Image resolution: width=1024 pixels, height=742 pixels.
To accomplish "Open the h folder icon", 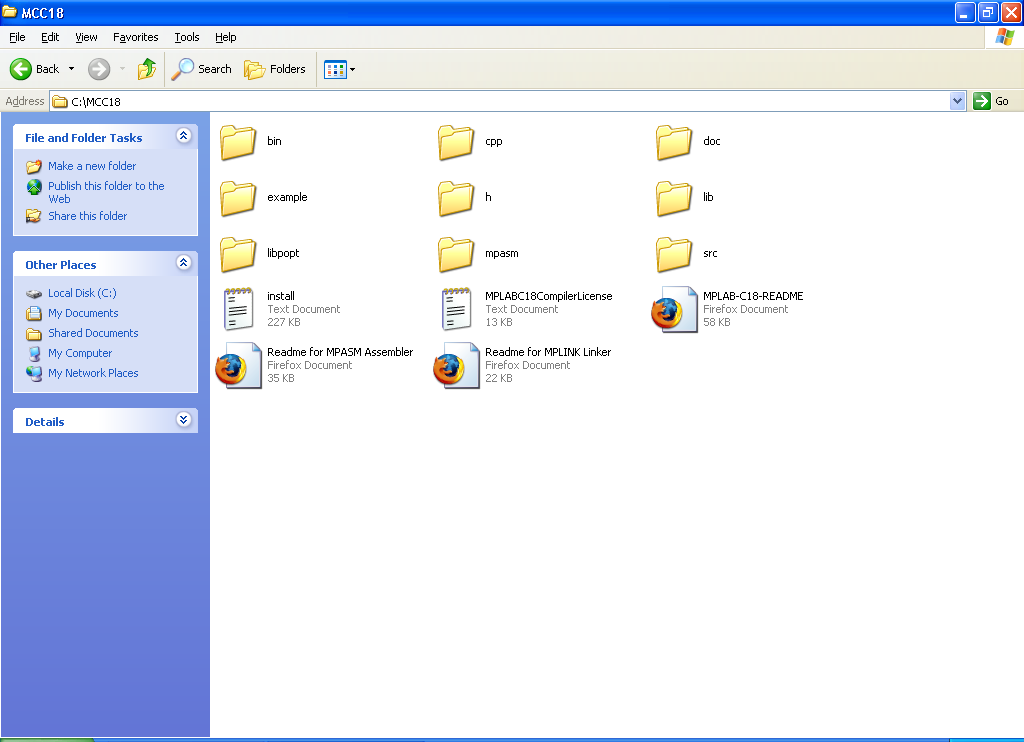I will pos(456,198).
